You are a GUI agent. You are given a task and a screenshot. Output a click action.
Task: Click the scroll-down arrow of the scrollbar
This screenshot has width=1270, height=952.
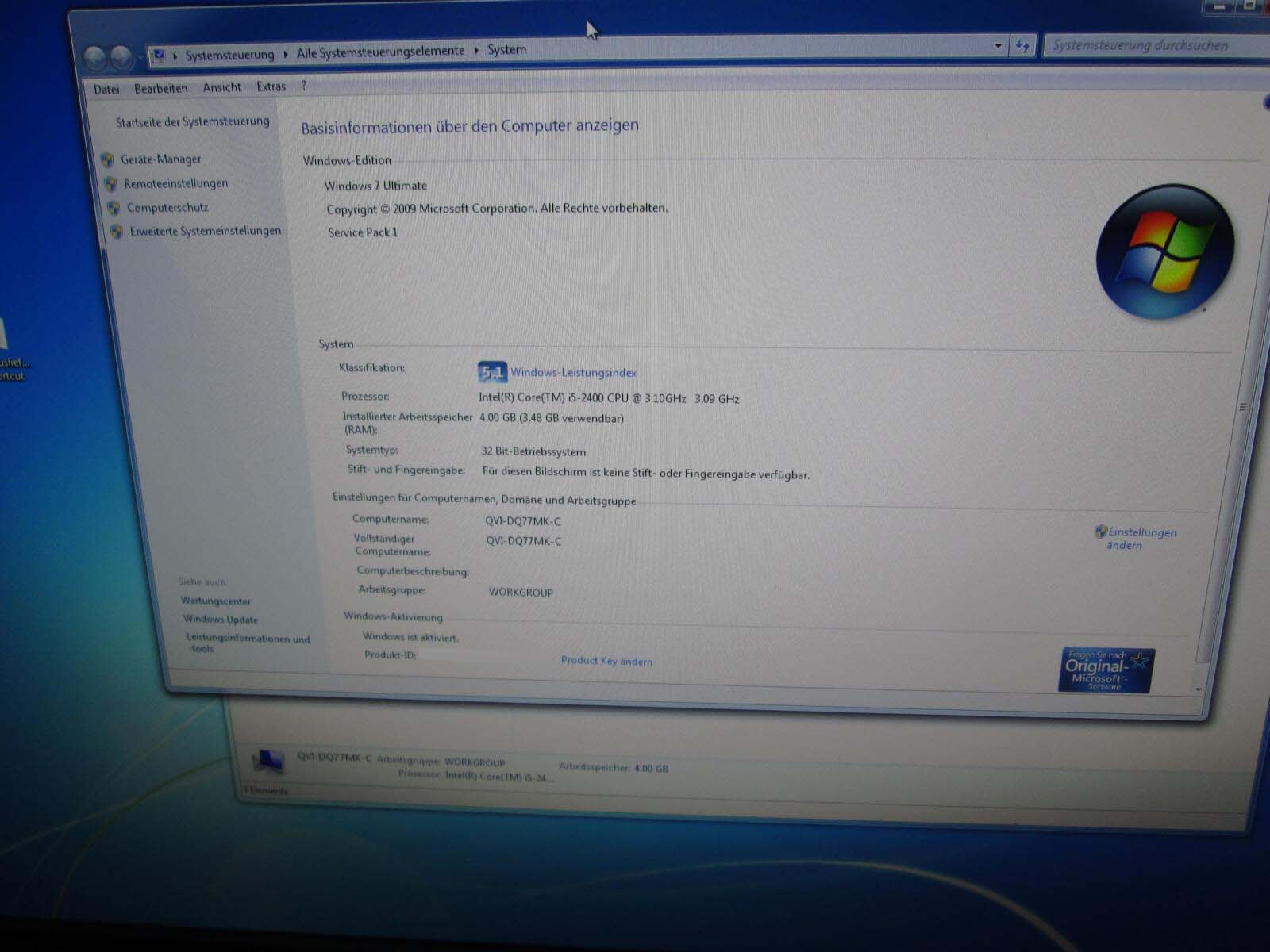tap(1199, 690)
